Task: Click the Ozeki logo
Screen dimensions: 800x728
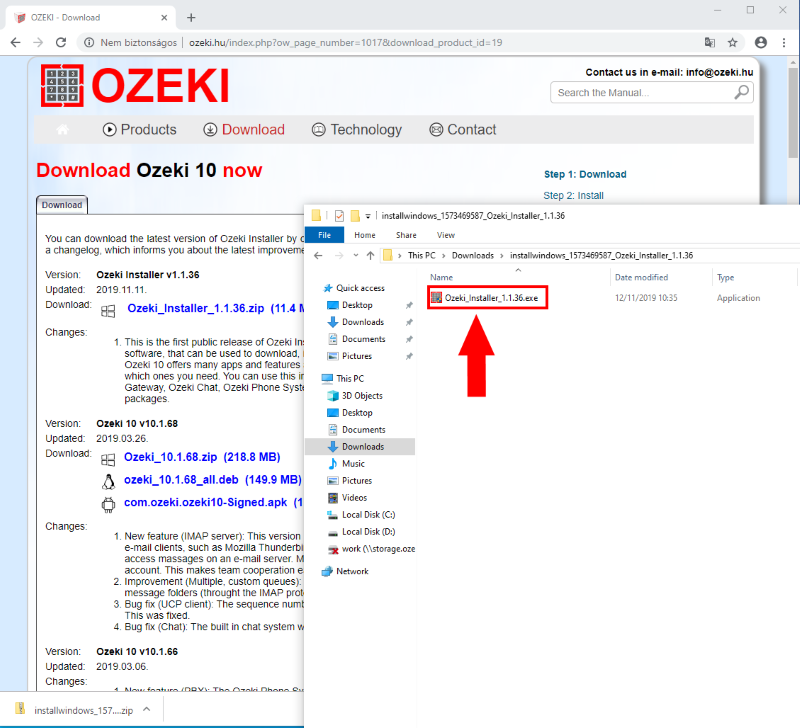Action: 135,85
